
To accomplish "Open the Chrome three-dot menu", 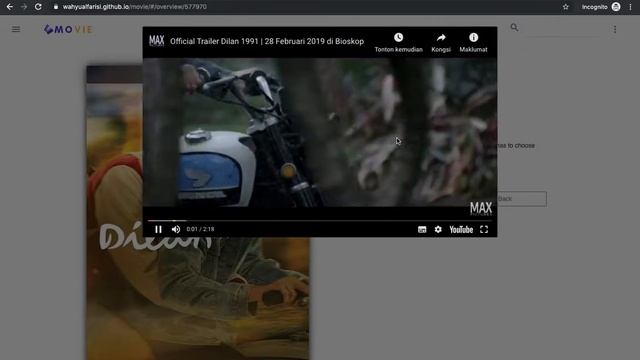I will [x=630, y=7].
